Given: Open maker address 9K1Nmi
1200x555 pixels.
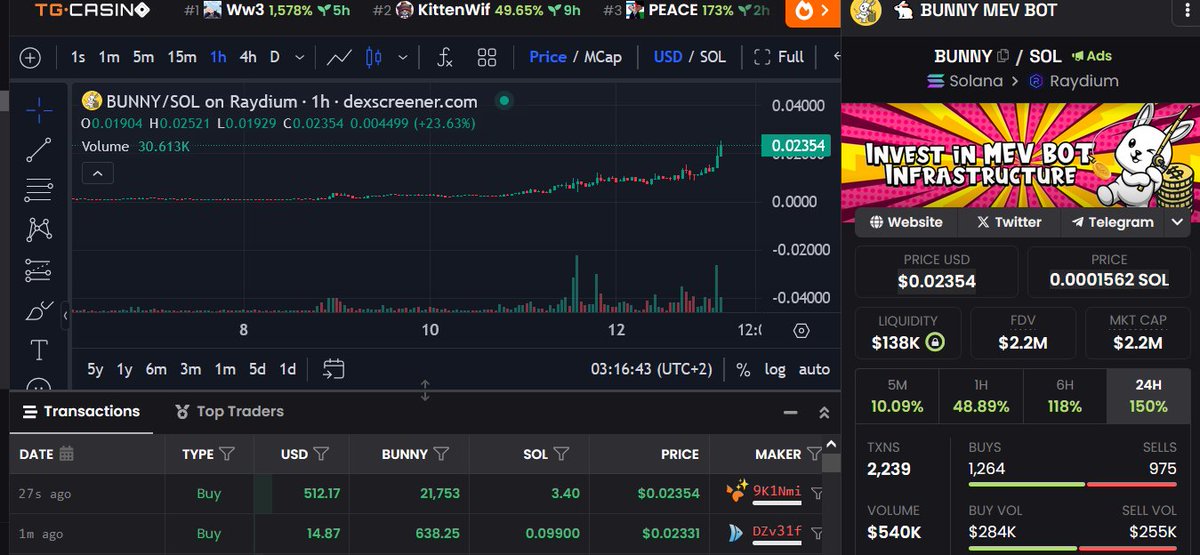Looking at the screenshot, I should [x=777, y=492].
